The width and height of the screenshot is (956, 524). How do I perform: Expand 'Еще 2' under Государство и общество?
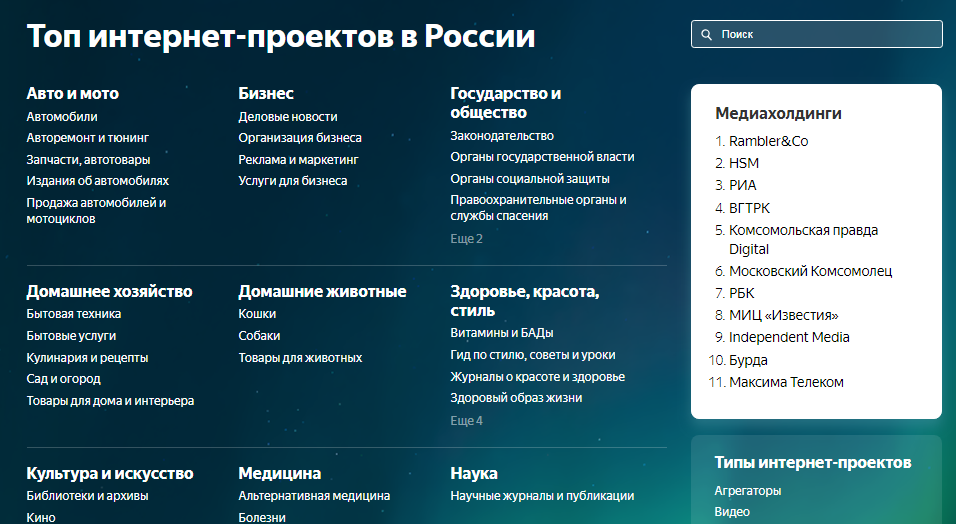coord(466,239)
